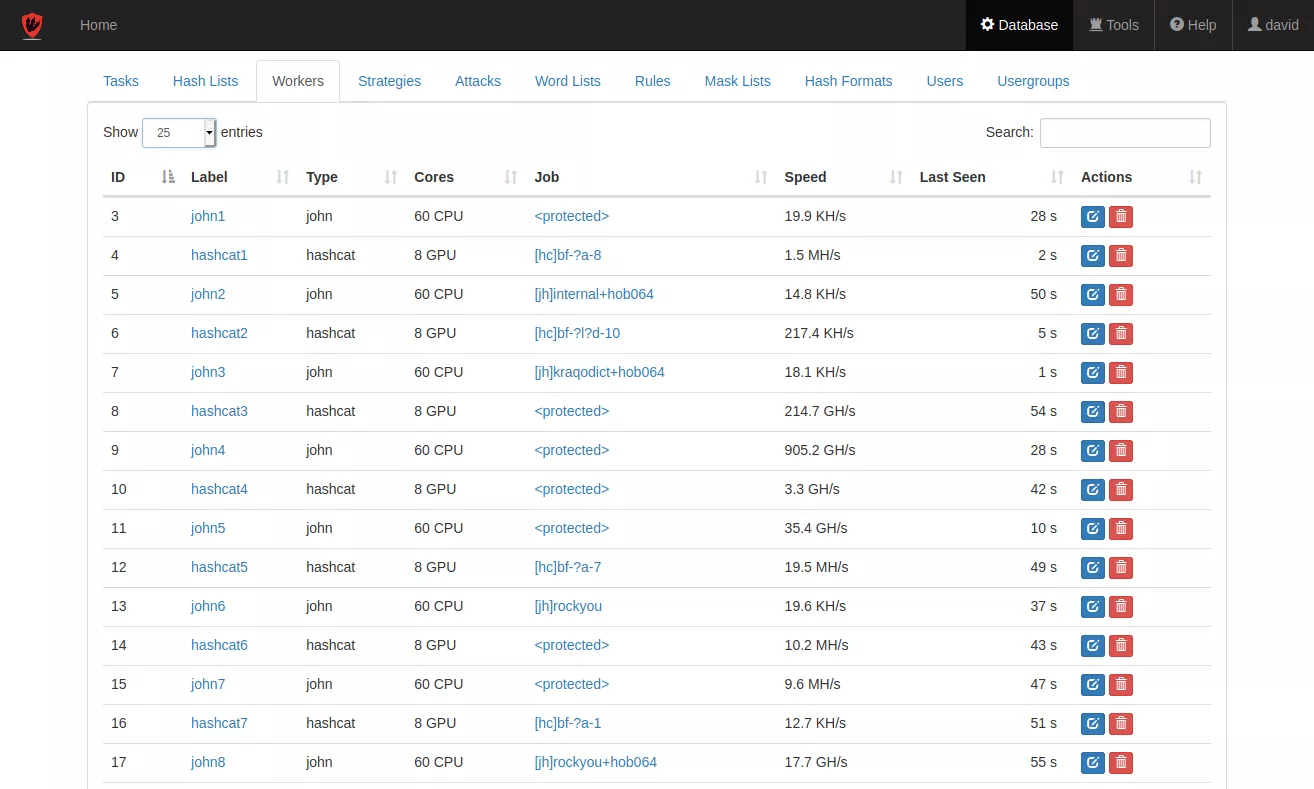Click edit icon for john3 row

(1092, 373)
